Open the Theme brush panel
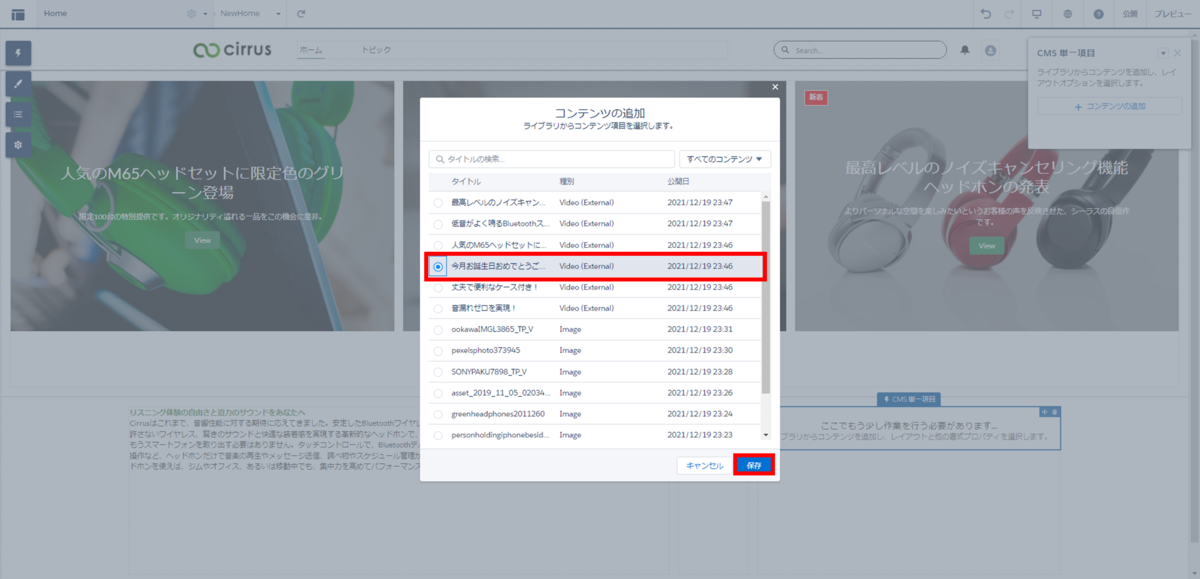 18,84
